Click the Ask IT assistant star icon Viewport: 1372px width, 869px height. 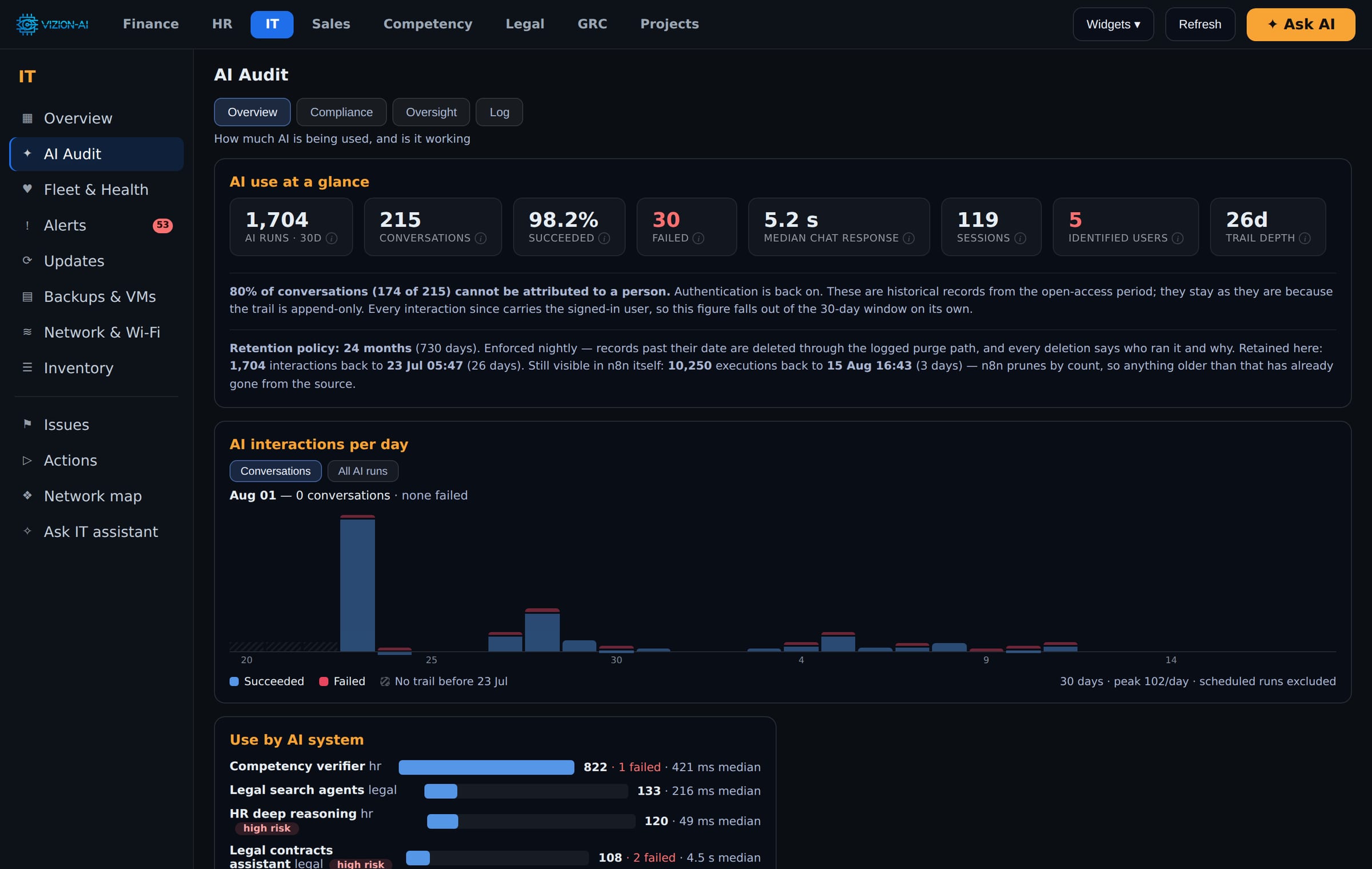pyautogui.click(x=27, y=531)
